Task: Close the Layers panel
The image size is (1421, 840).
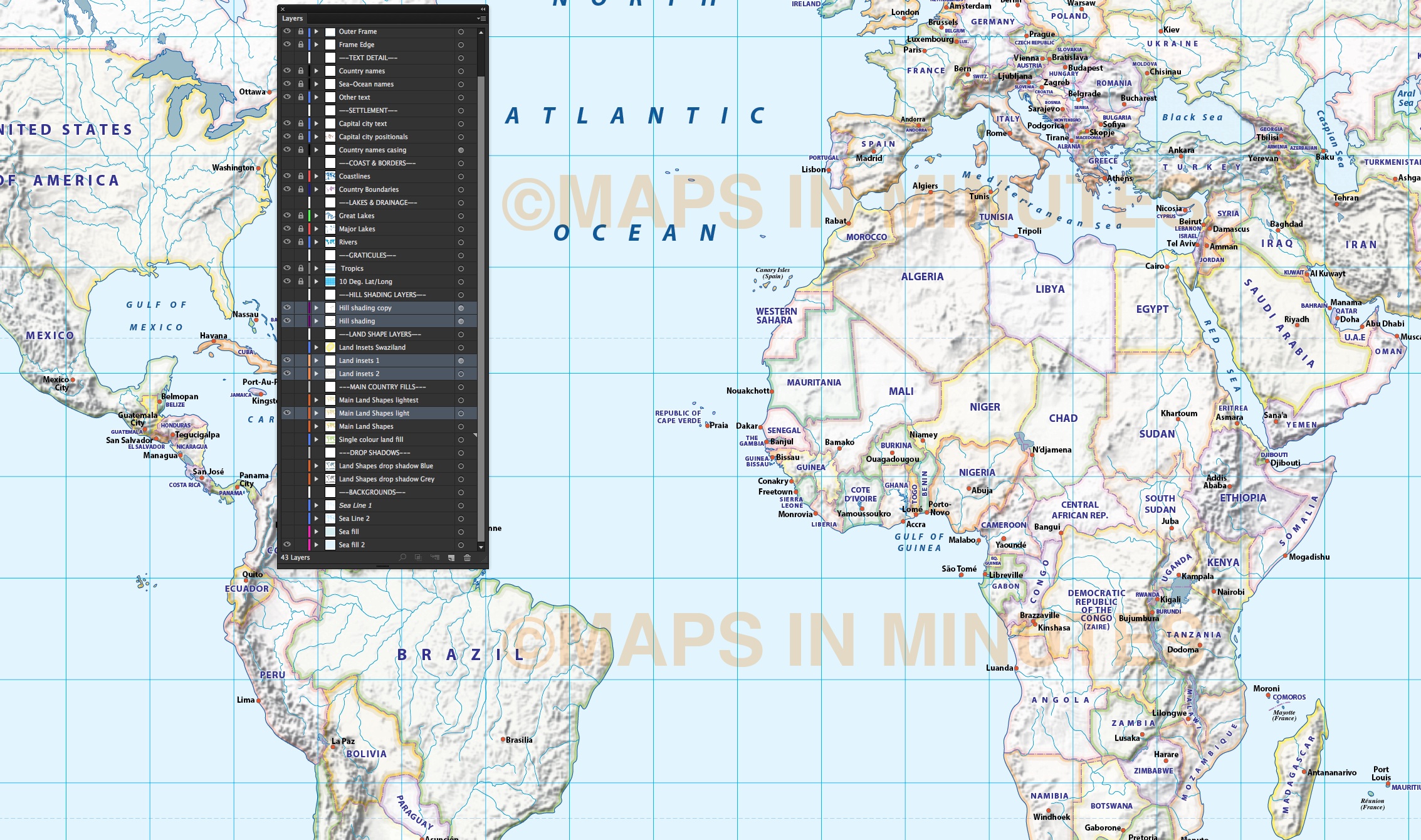Action: pos(282,9)
